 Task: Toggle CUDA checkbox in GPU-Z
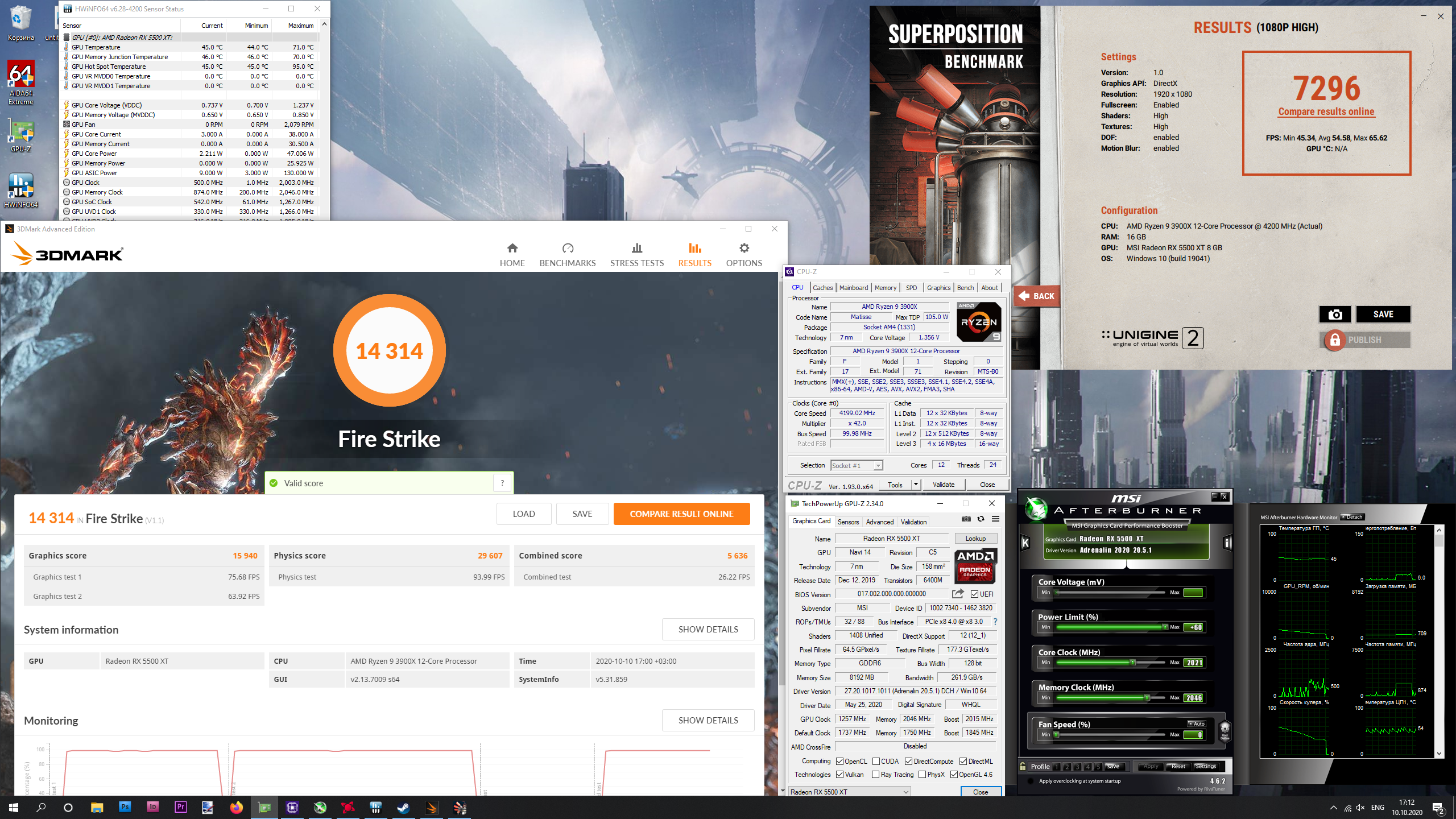[876, 761]
